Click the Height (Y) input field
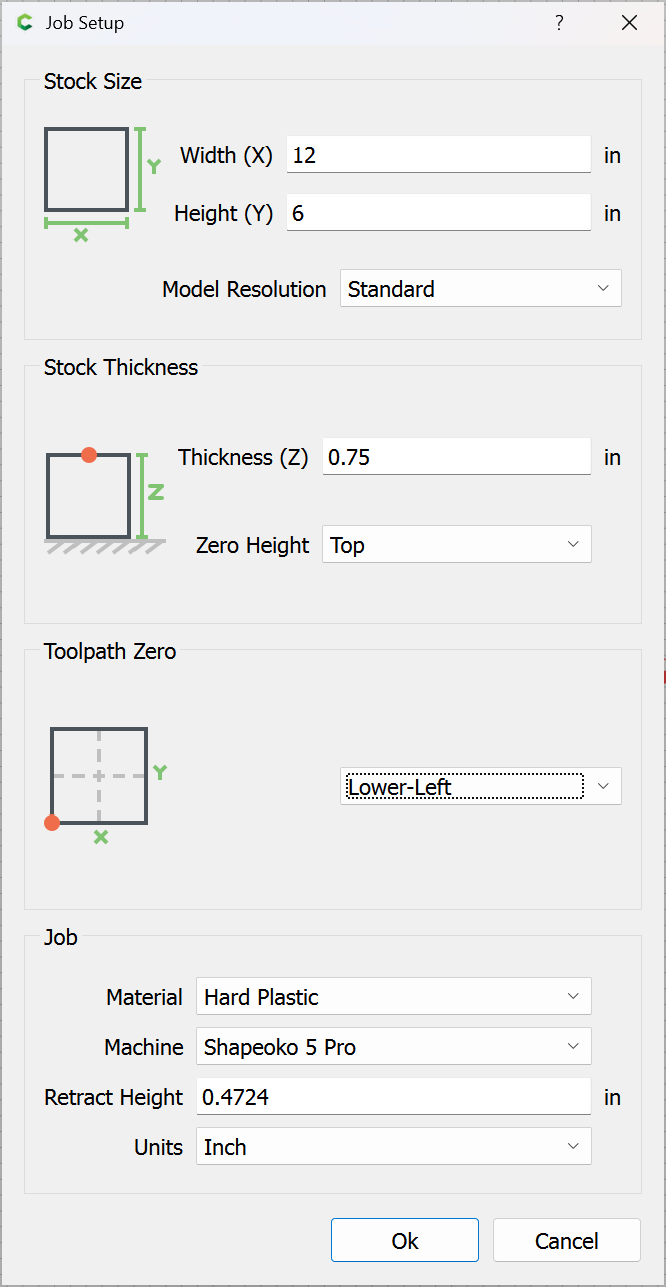 (438, 213)
